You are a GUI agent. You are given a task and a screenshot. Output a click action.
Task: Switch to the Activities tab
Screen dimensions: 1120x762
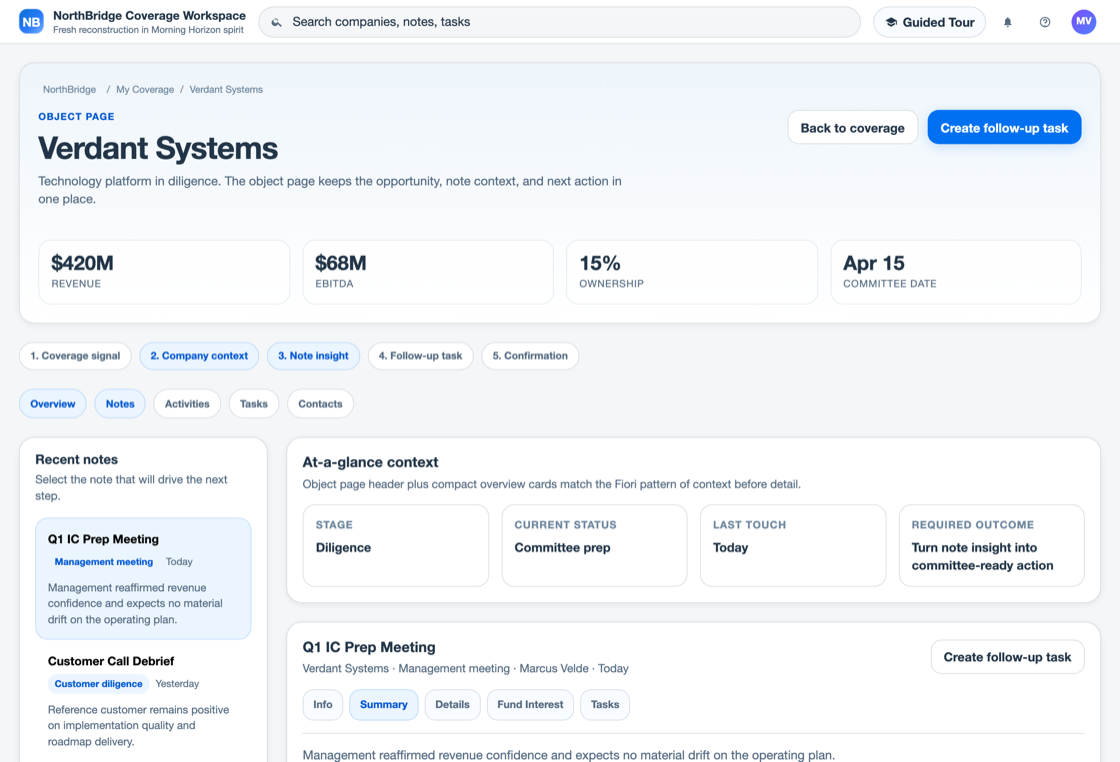point(187,403)
